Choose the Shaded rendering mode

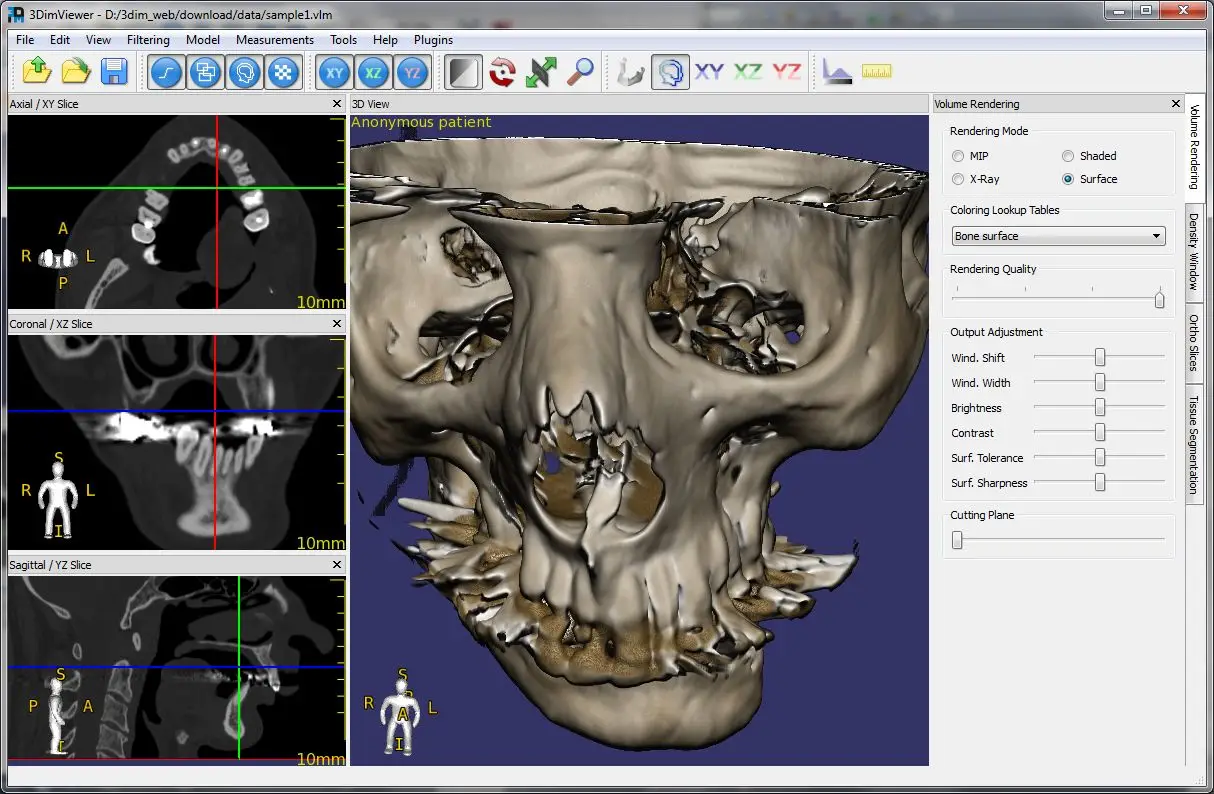[1068, 156]
